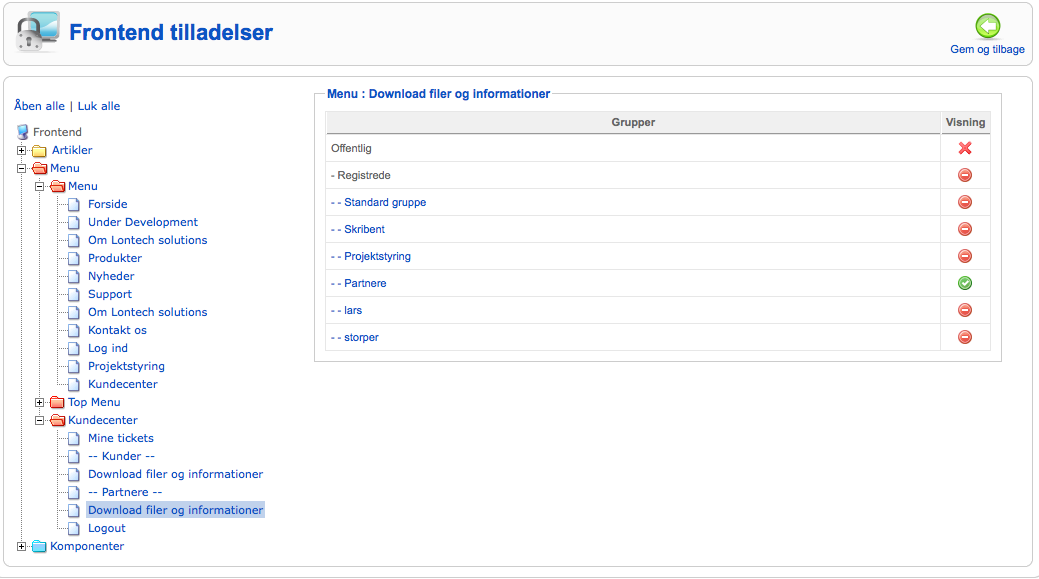Toggle the red X for Offentlig visibility
The height and width of the screenshot is (579, 1039).
(x=965, y=148)
